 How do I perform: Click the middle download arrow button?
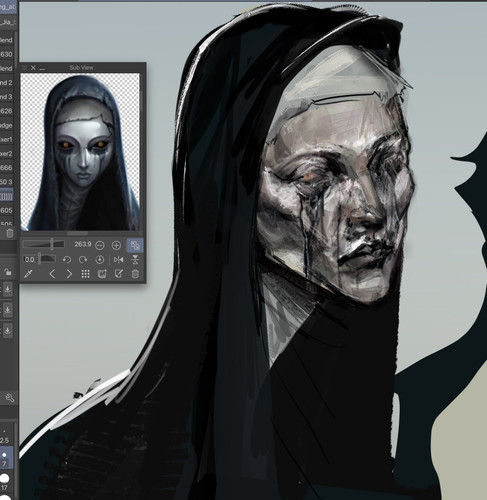click(x=8, y=309)
